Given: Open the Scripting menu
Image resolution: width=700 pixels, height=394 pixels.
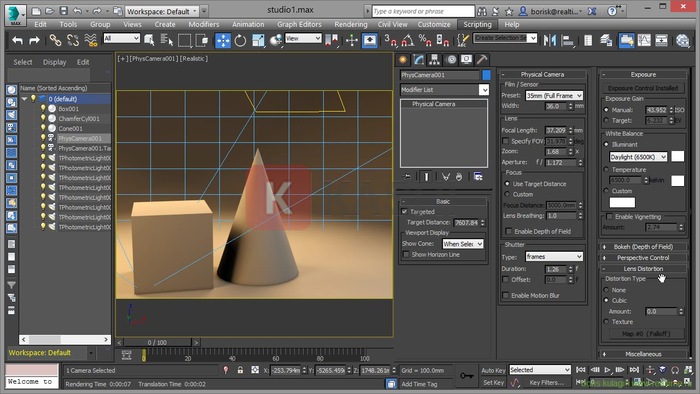Looking at the screenshot, I should click(477, 25).
